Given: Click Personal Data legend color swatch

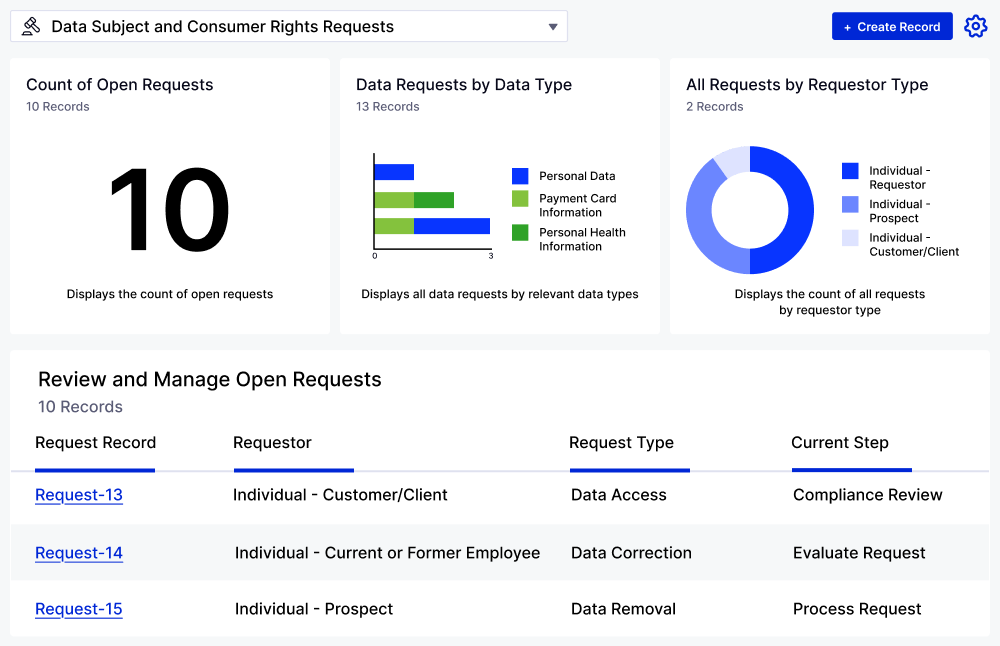Looking at the screenshot, I should 520,176.
